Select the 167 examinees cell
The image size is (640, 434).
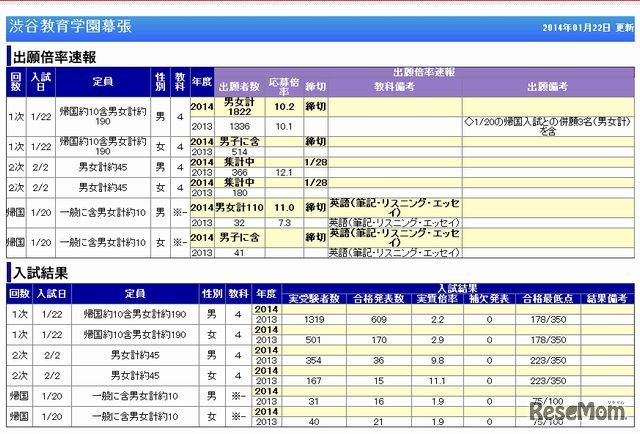point(314,381)
